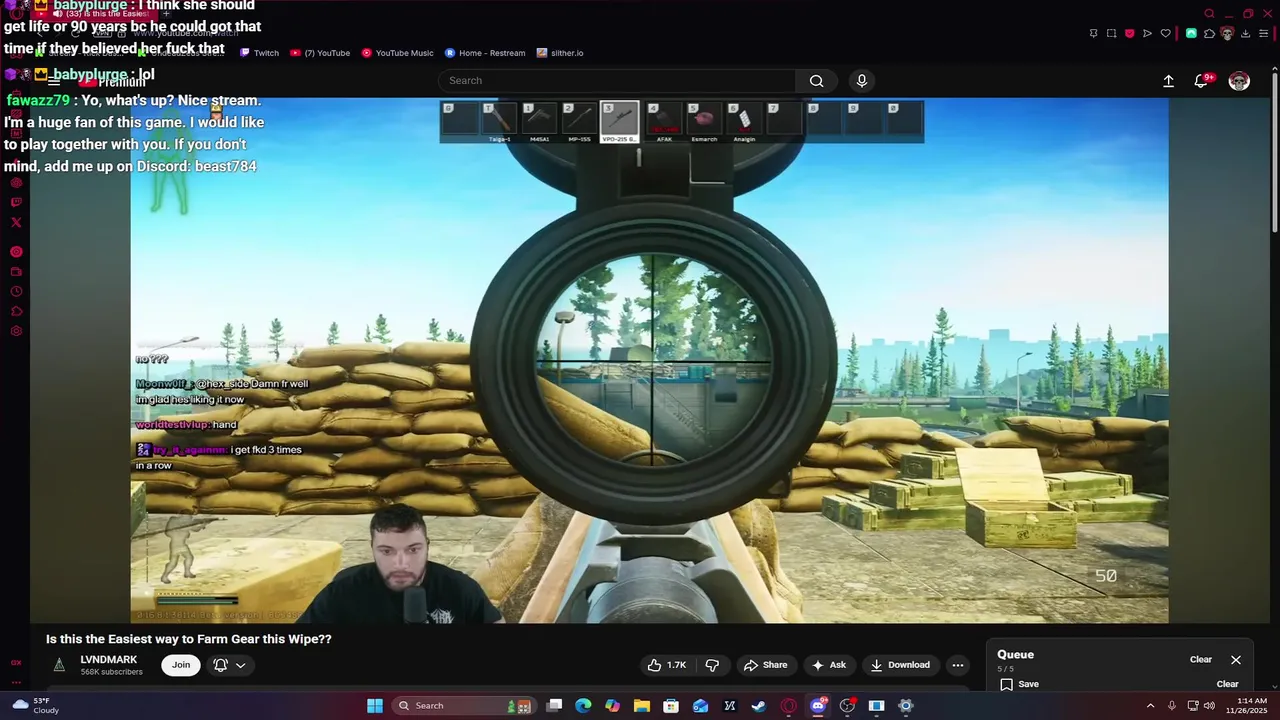Click the video title 'Is this the Easiest way'
Screen dimensions: 1280x720
tap(188, 639)
